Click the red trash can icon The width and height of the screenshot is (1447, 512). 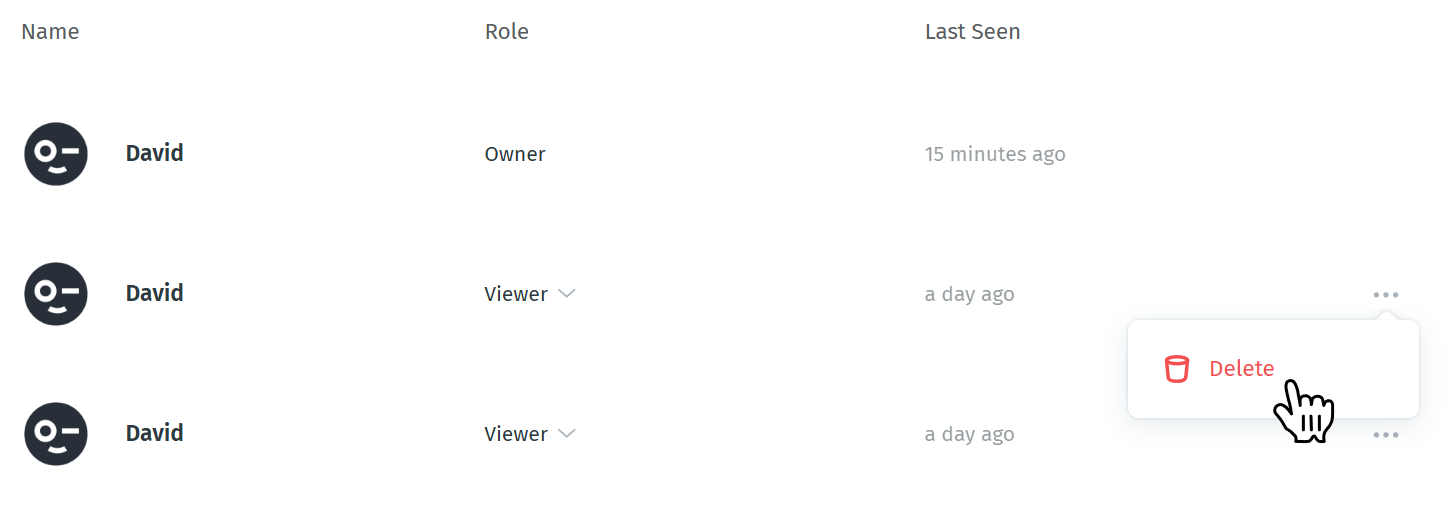click(x=1177, y=369)
